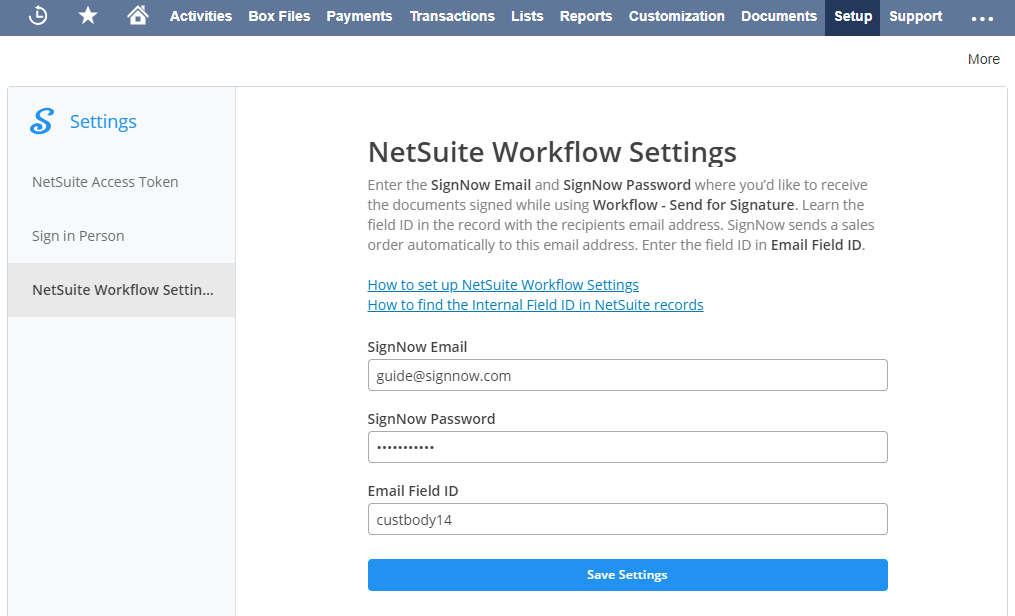Open the Payments menu
1015x616 pixels.
(359, 16)
